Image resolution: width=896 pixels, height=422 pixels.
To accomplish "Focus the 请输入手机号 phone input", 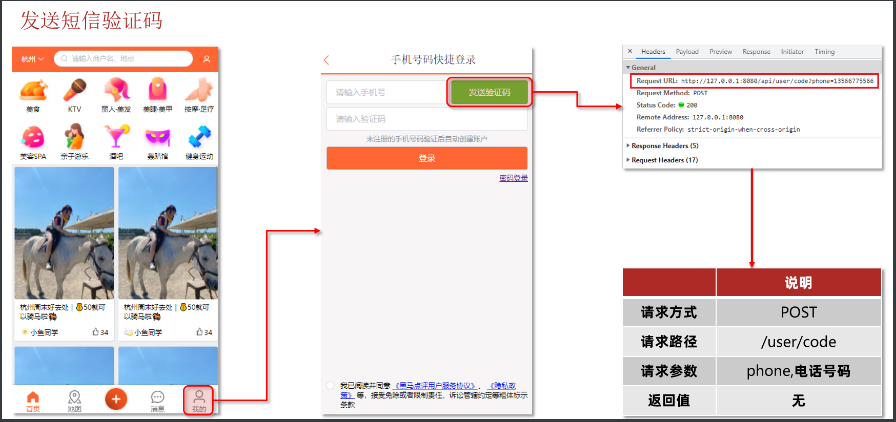I will pyautogui.click(x=387, y=92).
